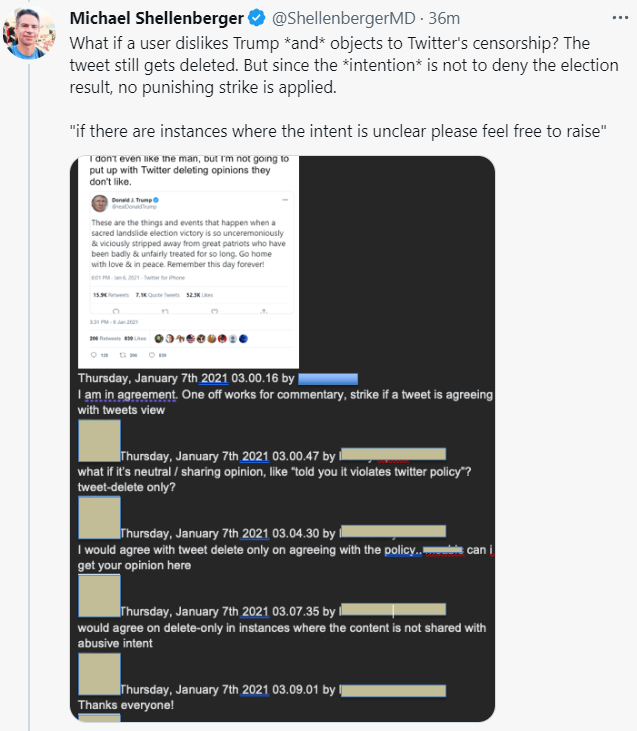
Task: Click reply icon showing 120 replies
Action: (94, 355)
